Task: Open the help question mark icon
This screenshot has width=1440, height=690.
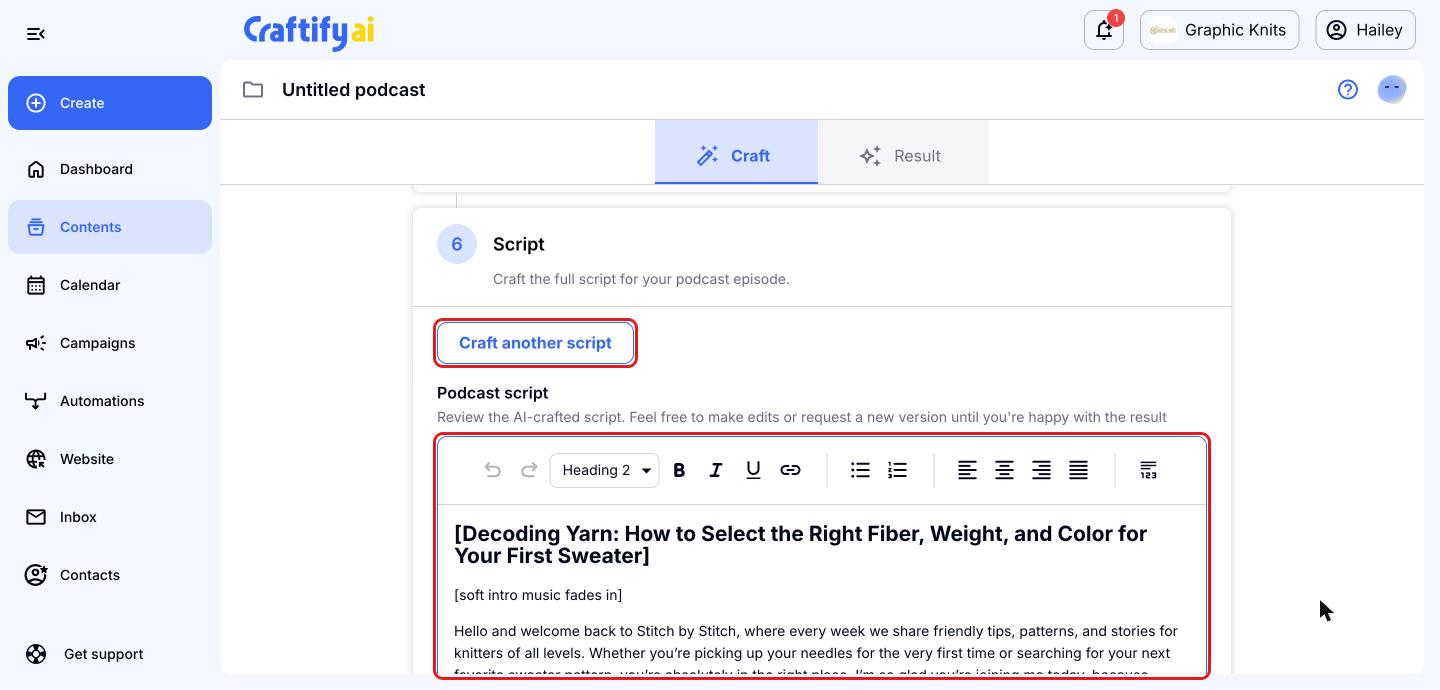Action: [x=1348, y=90]
